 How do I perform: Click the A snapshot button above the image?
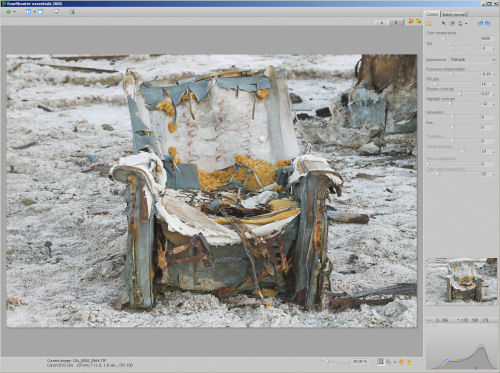(x=382, y=22)
